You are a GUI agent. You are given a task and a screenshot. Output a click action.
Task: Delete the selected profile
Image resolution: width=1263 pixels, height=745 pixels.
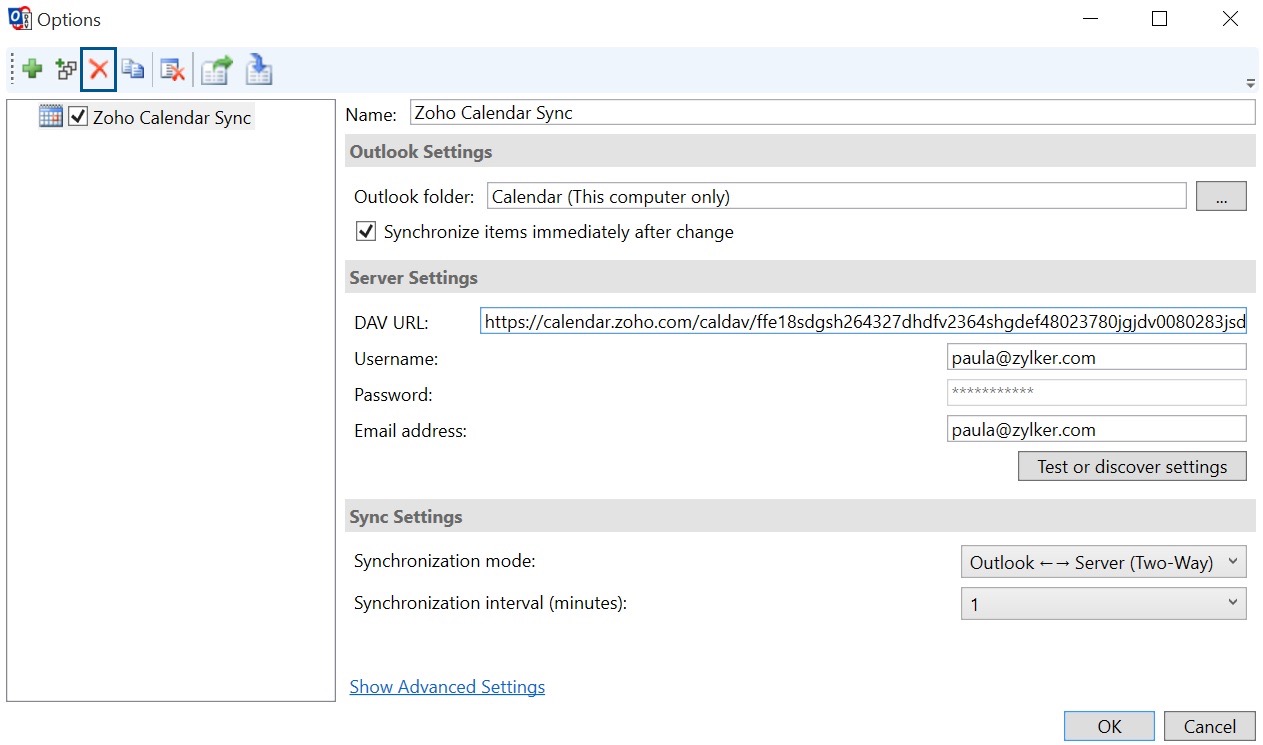click(x=100, y=68)
